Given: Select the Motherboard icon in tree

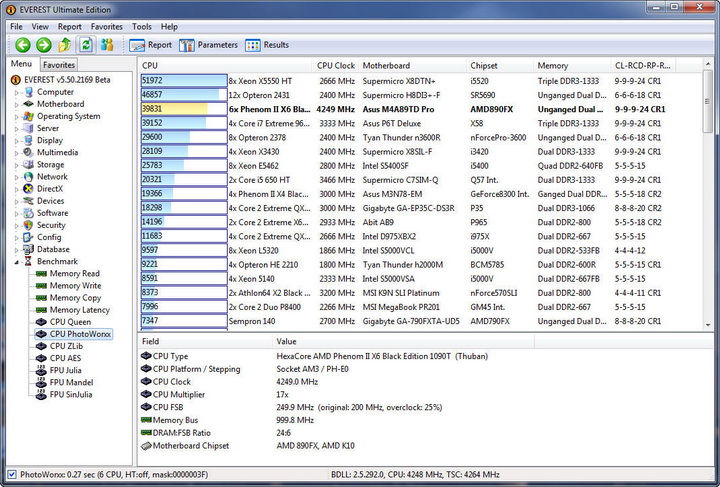Looking at the screenshot, I should (x=28, y=104).
